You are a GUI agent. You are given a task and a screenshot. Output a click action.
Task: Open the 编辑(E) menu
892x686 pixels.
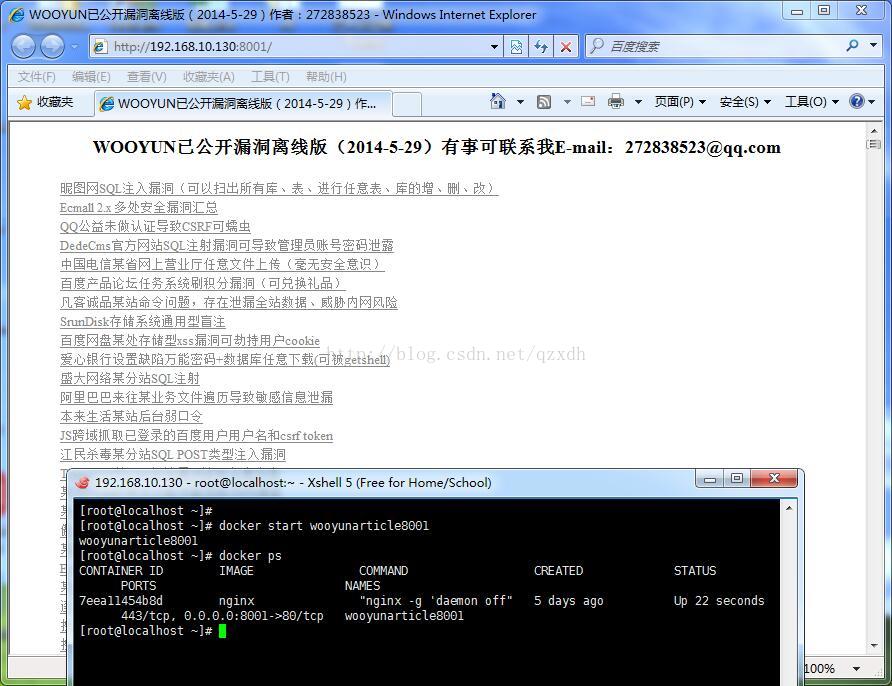pyautogui.click(x=91, y=77)
